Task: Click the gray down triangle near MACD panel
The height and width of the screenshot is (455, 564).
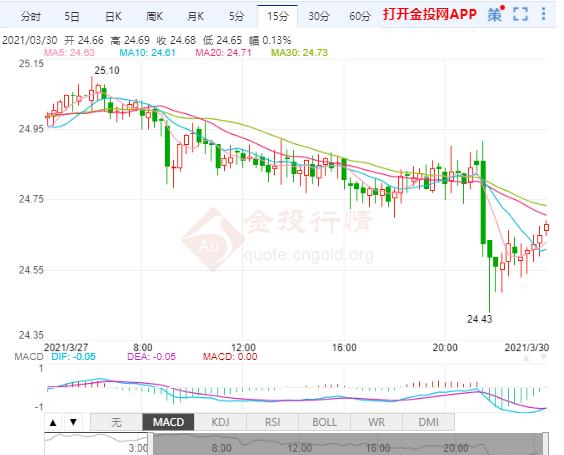Action: coord(544,357)
